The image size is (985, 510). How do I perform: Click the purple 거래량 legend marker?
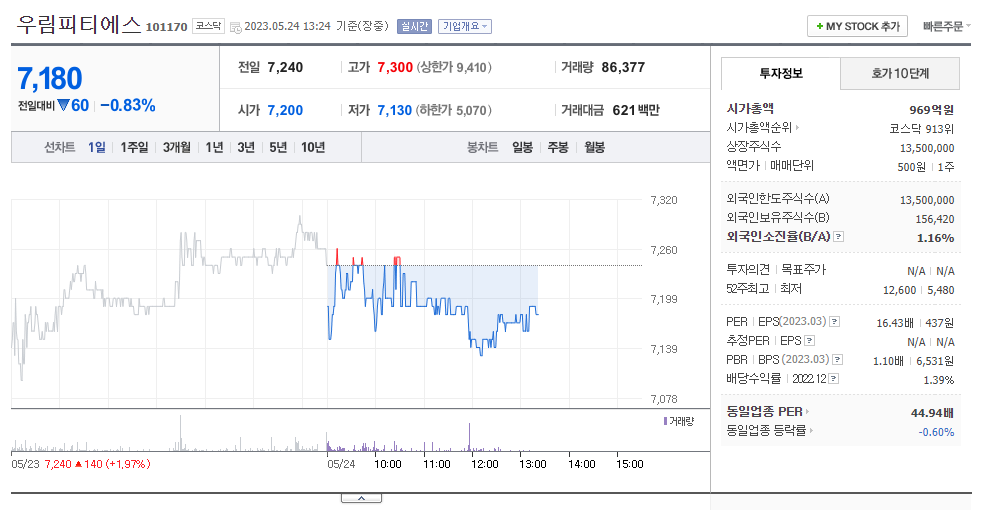click(x=665, y=421)
